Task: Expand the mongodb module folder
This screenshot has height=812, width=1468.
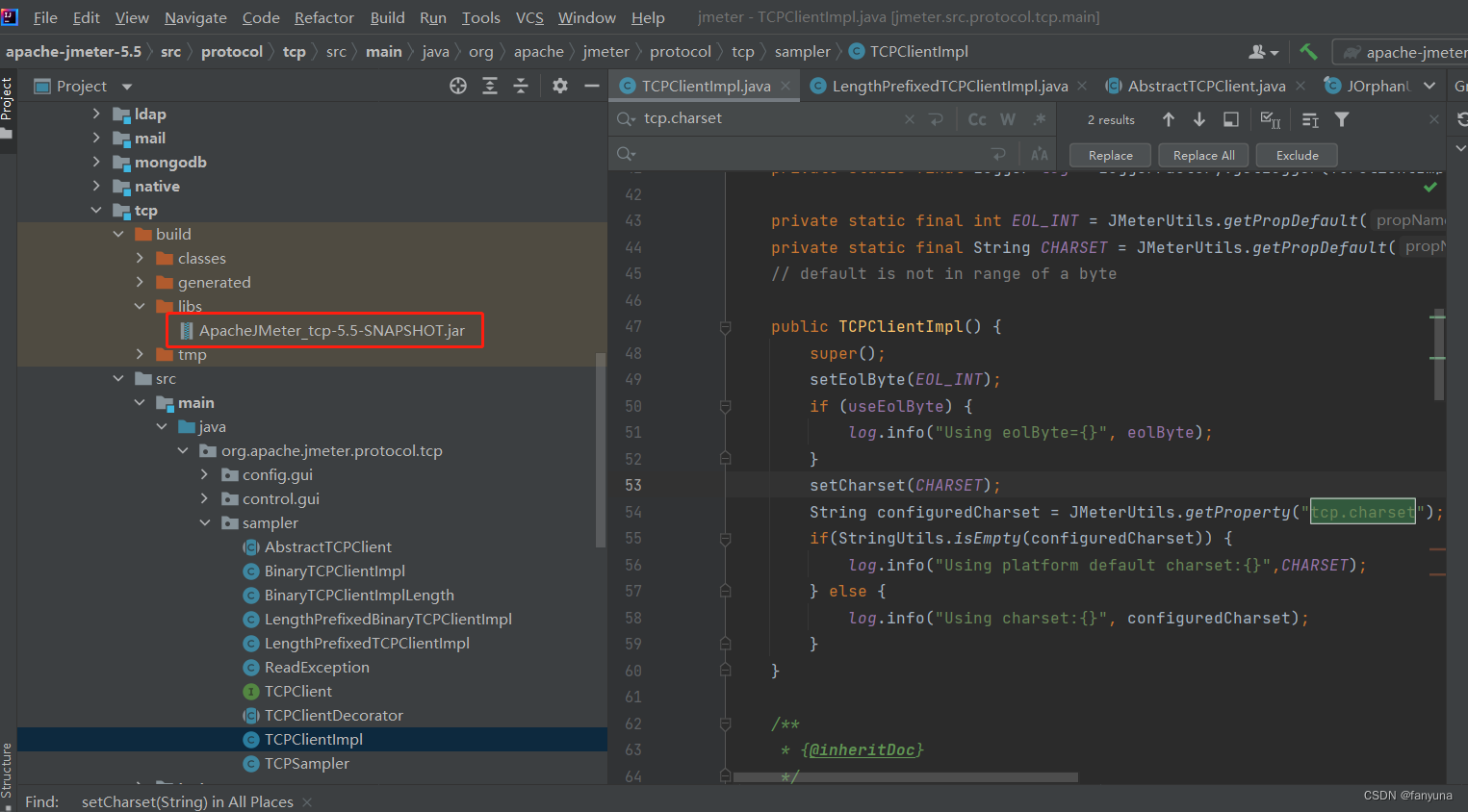Action: click(x=96, y=162)
